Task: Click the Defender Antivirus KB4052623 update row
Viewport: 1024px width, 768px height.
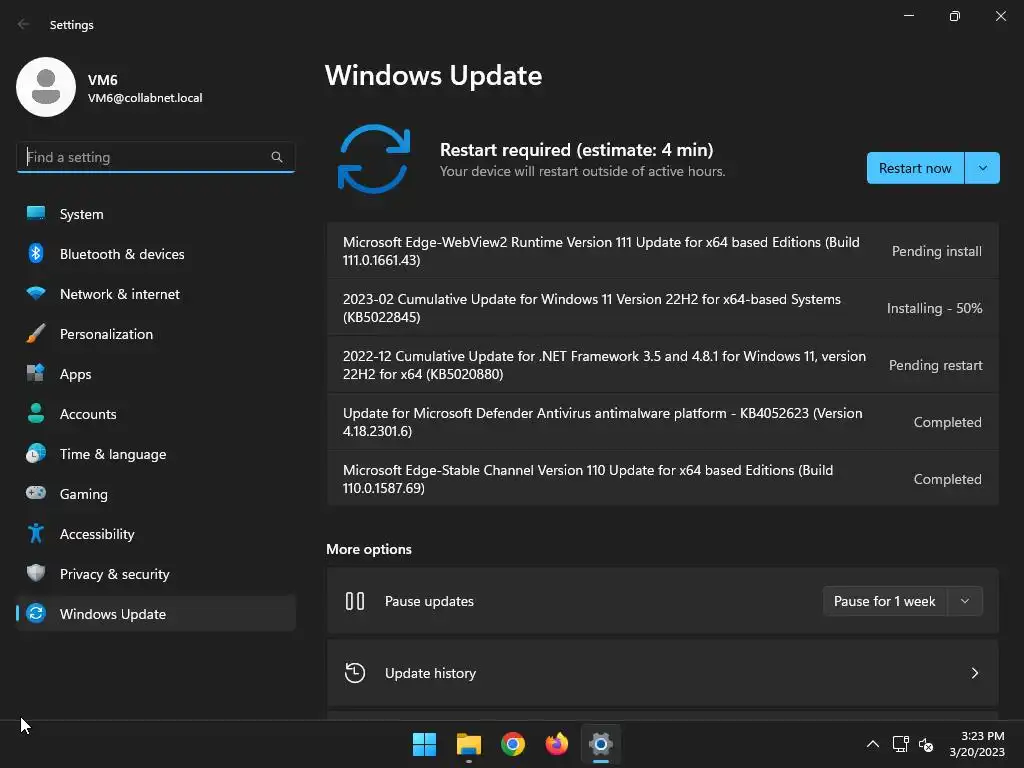Action: [x=662, y=422]
